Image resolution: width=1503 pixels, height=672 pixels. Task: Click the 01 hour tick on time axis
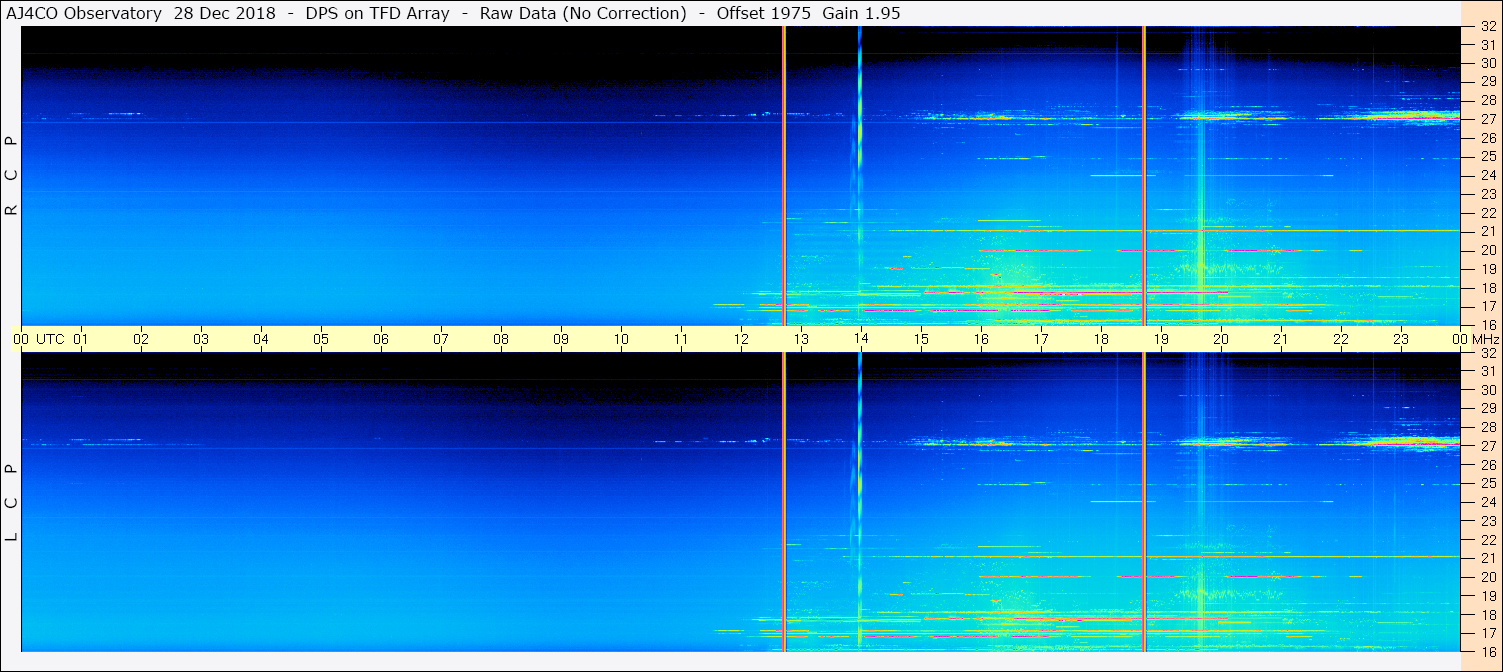[81, 339]
